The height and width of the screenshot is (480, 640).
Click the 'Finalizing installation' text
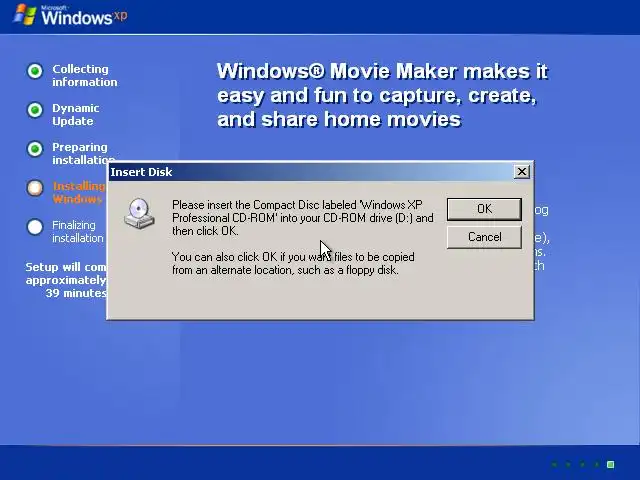78,231
